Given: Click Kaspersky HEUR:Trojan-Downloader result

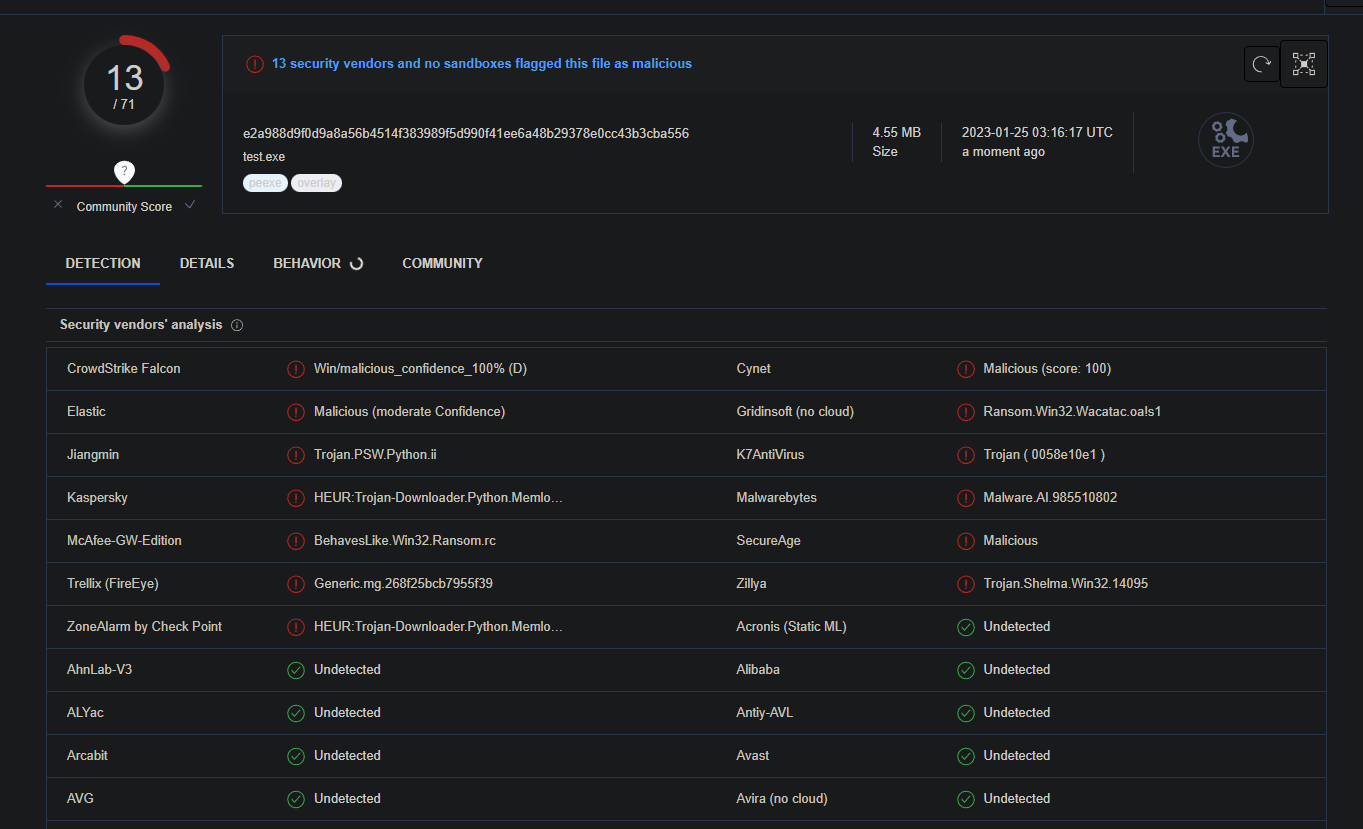Looking at the screenshot, I should point(439,498).
